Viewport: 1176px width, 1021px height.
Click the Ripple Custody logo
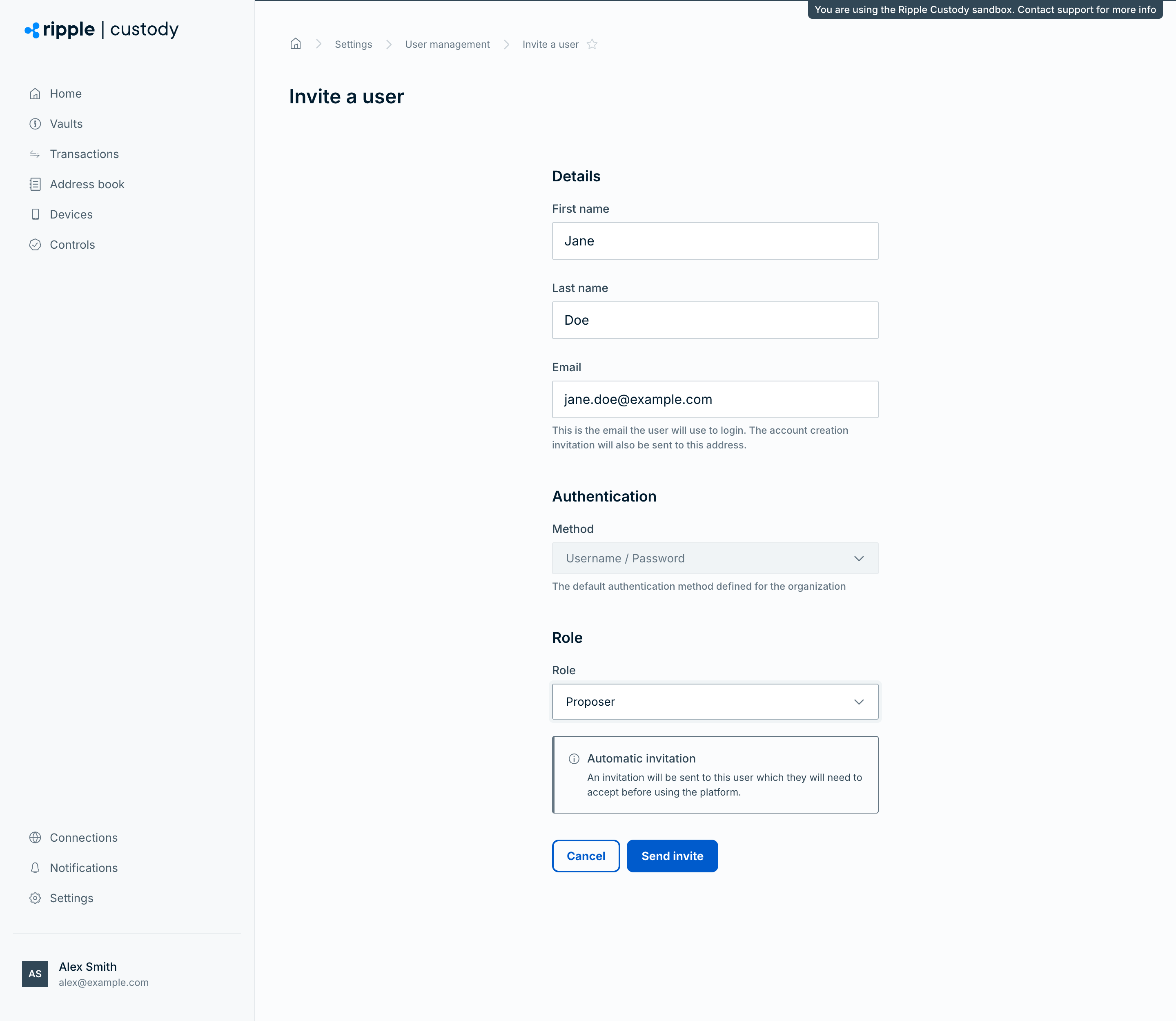[x=101, y=30]
